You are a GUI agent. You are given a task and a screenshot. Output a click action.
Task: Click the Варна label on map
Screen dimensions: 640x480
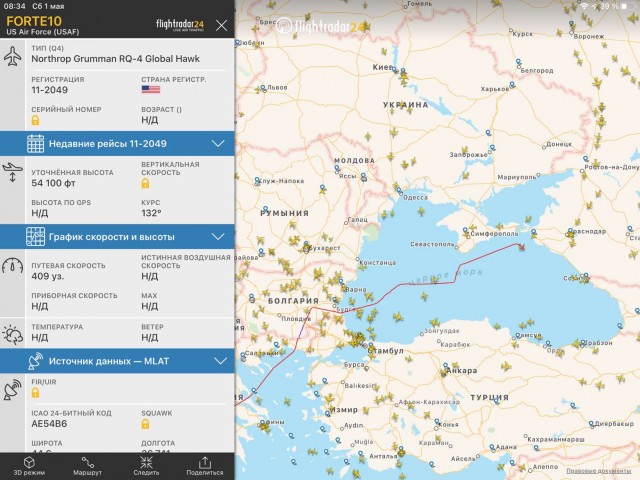[356, 289]
